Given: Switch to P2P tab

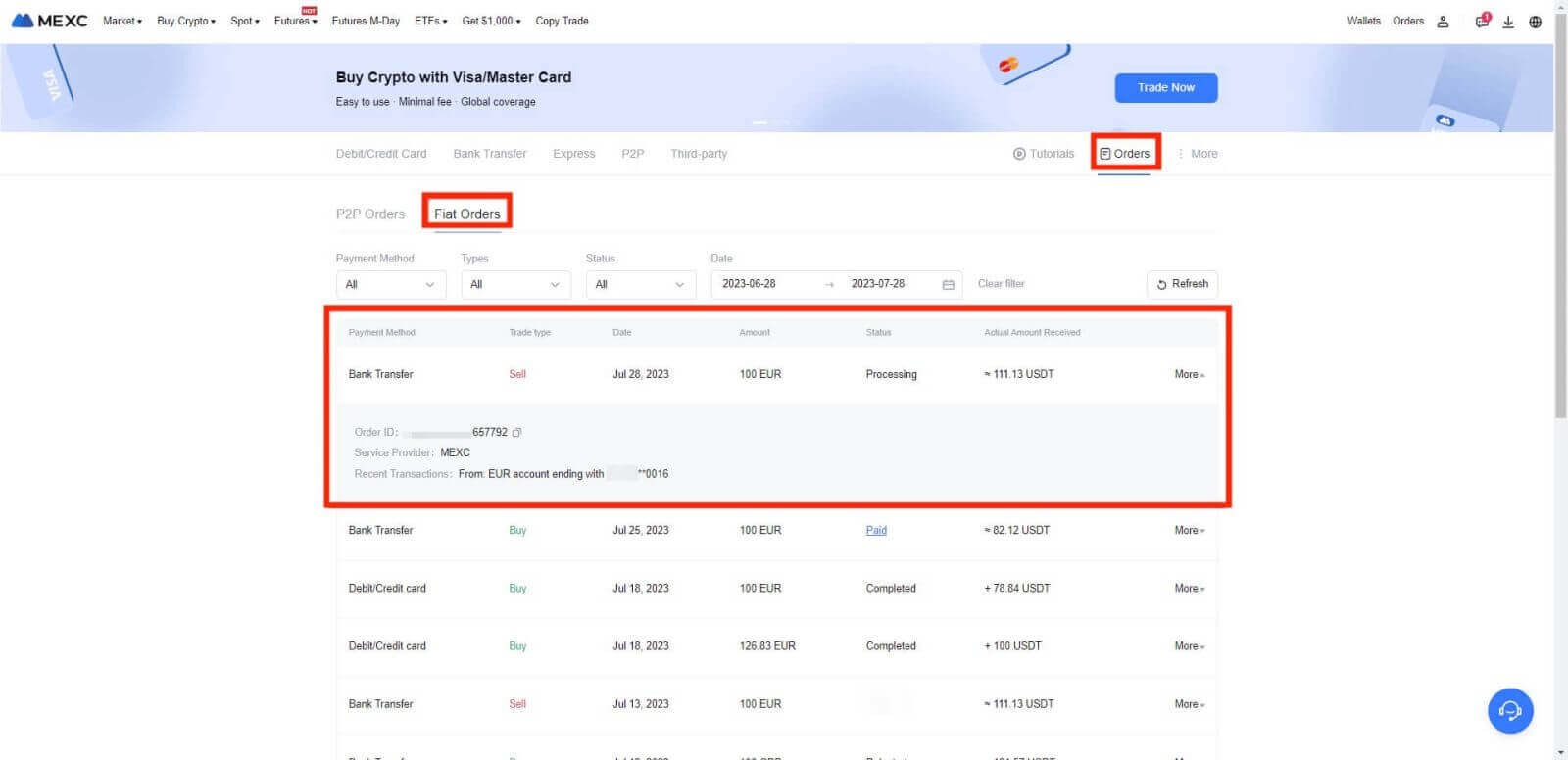Looking at the screenshot, I should (x=633, y=154).
